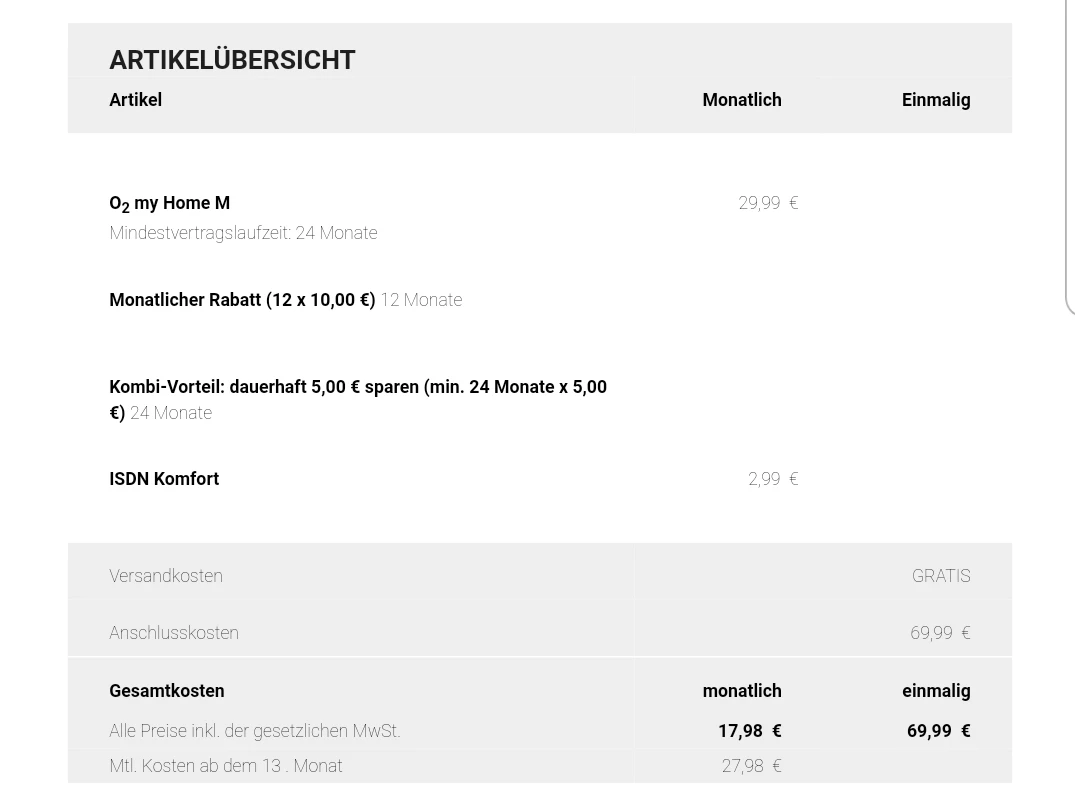Click the GRATIS shipping value

click(x=940, y=576)
